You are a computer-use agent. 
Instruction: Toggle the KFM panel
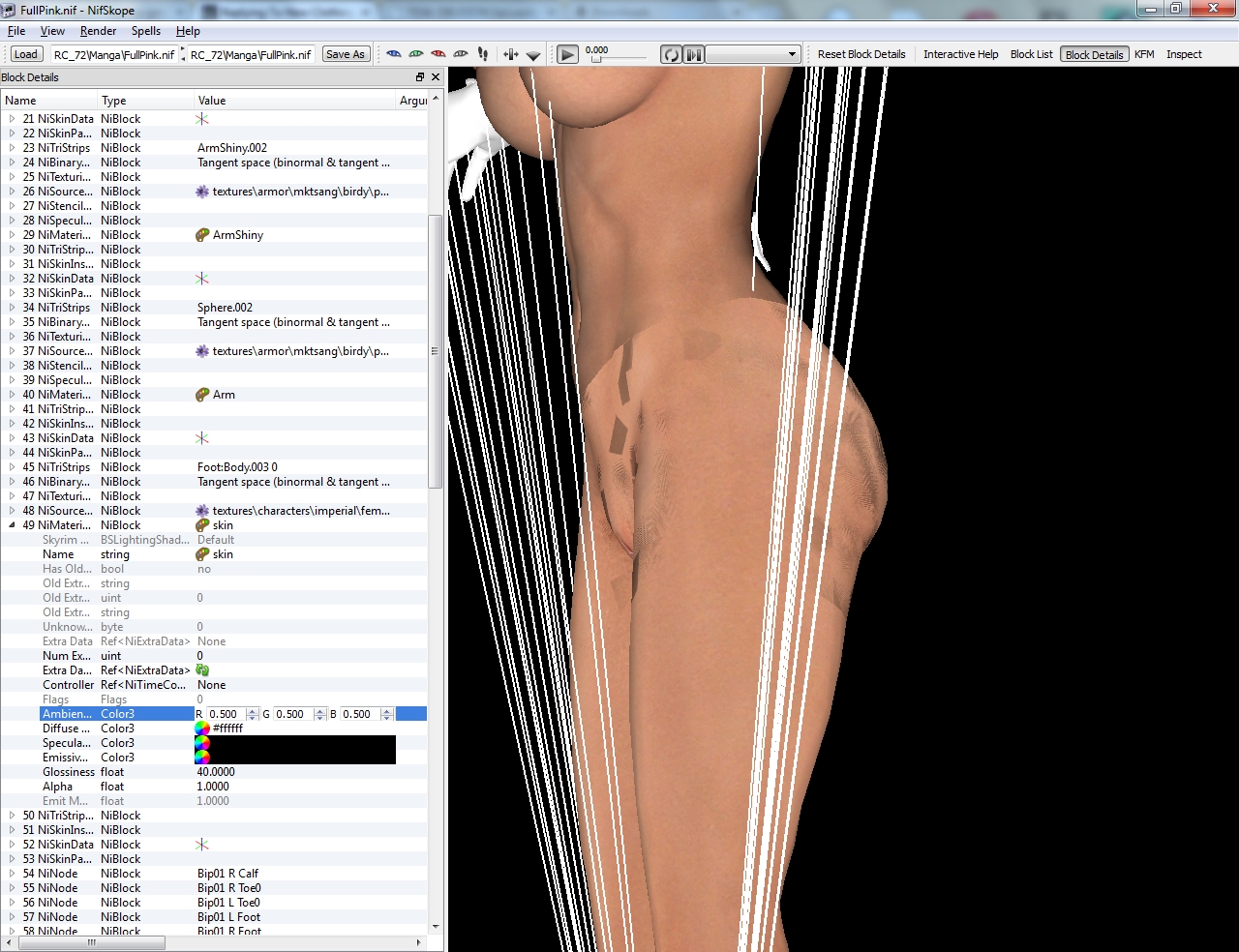(1144, 54)
